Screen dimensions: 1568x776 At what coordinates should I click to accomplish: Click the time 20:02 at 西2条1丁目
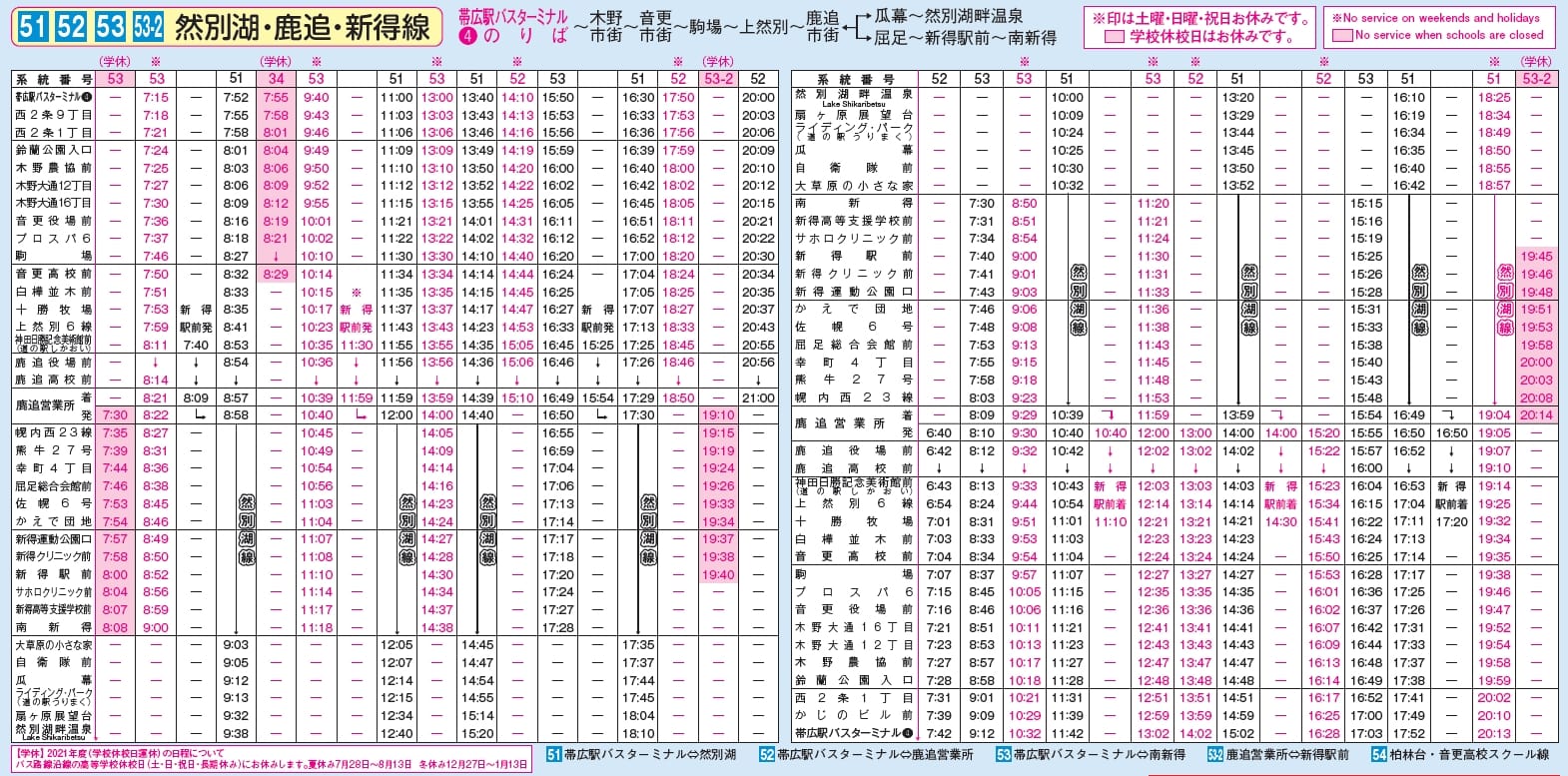1494,698
